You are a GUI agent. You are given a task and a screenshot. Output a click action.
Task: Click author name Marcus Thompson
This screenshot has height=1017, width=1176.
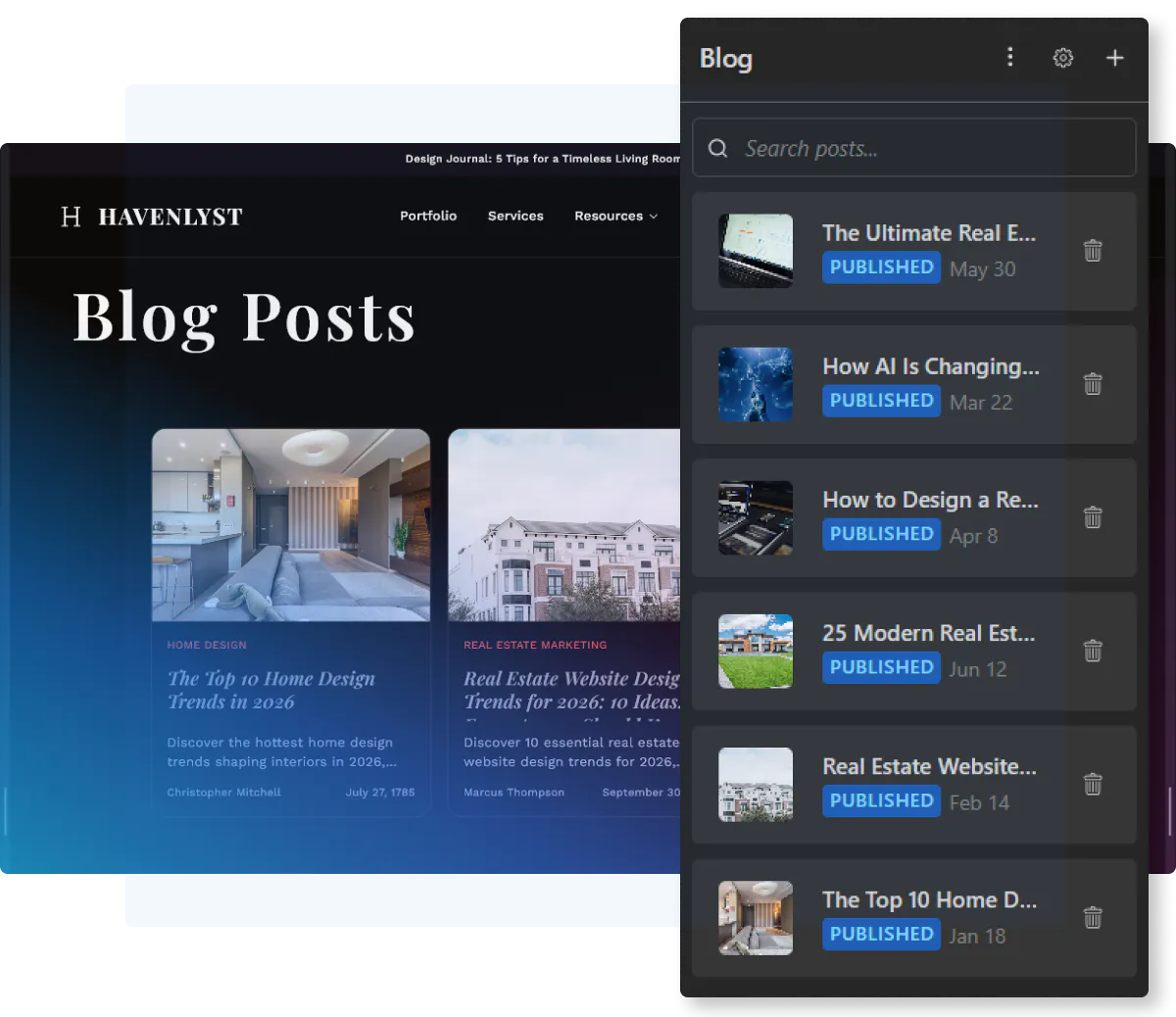coord(514,792)
